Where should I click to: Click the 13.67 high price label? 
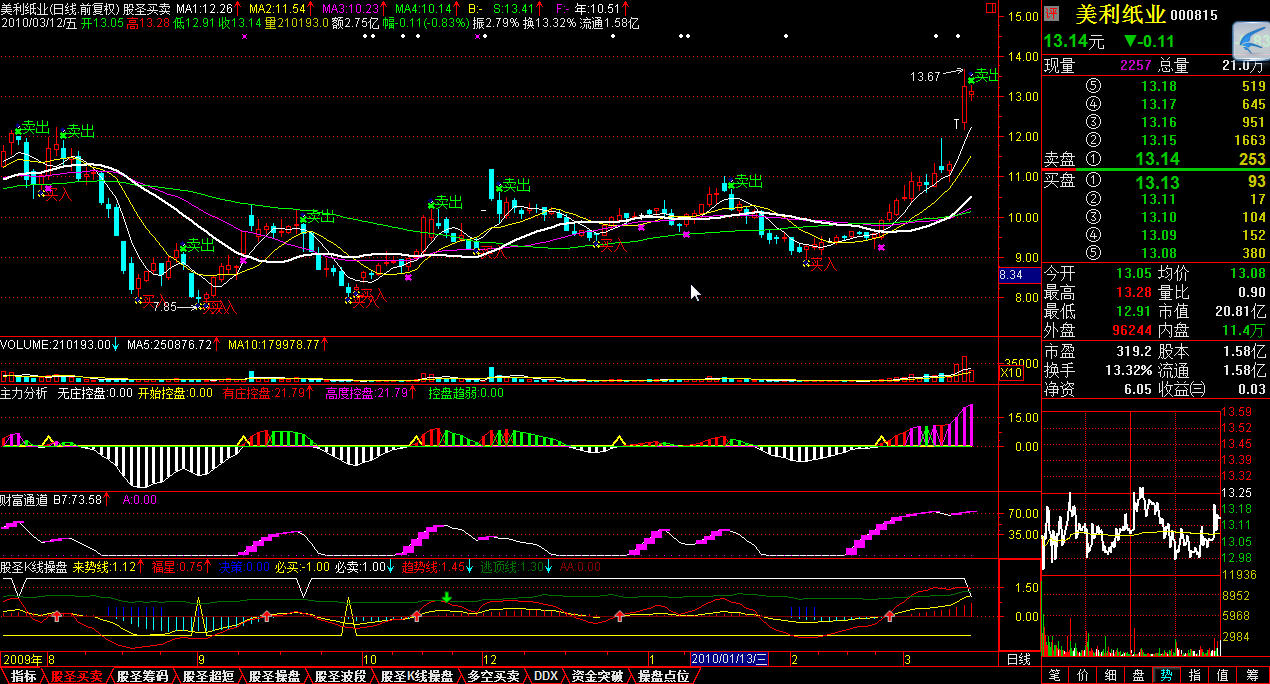(x=924, y=77)
